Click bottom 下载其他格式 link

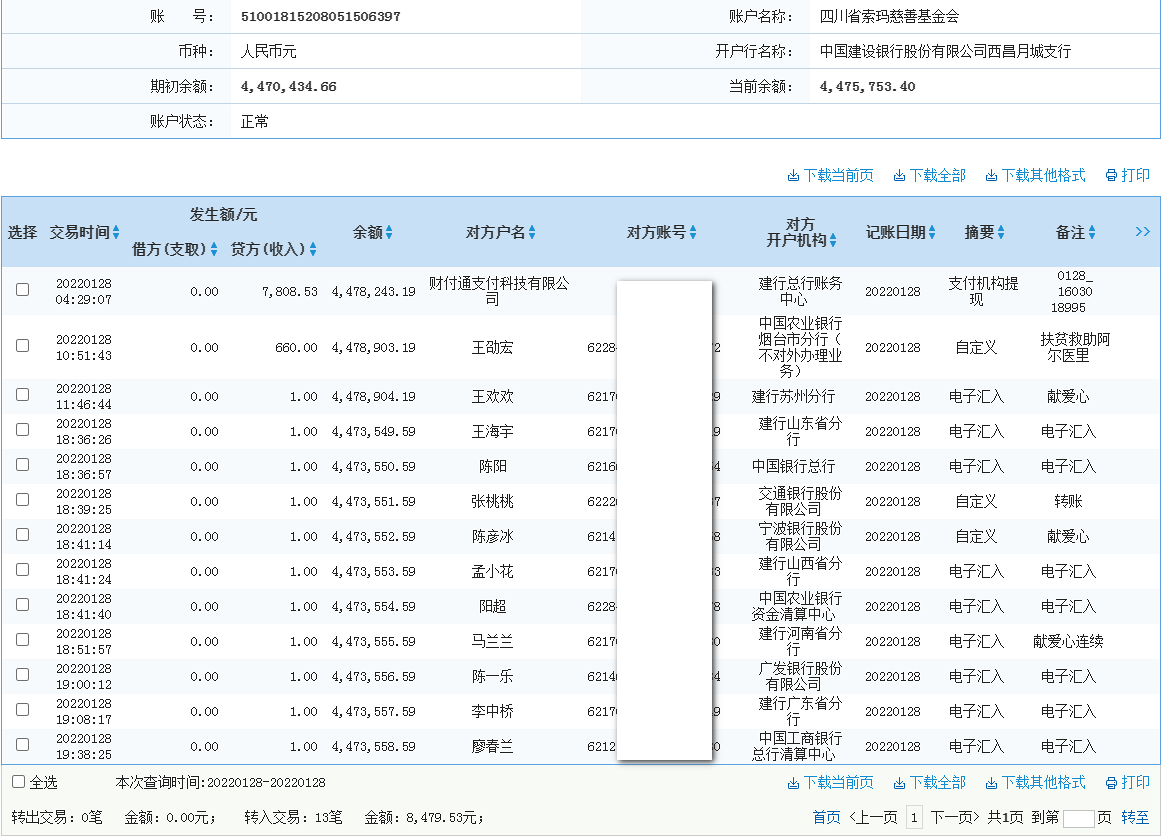click(x=1036, y=782)
